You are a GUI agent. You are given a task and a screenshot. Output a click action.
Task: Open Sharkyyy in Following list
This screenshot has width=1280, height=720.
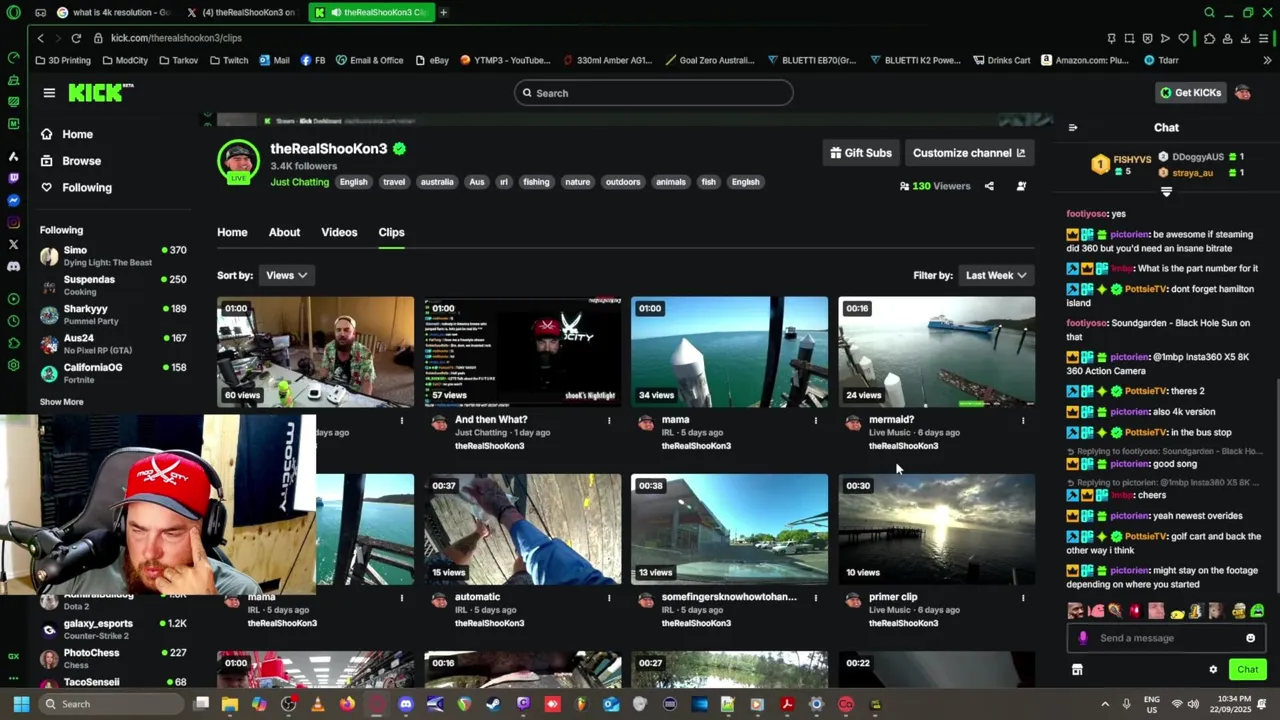pyautogui.click(x=113, y=315)
